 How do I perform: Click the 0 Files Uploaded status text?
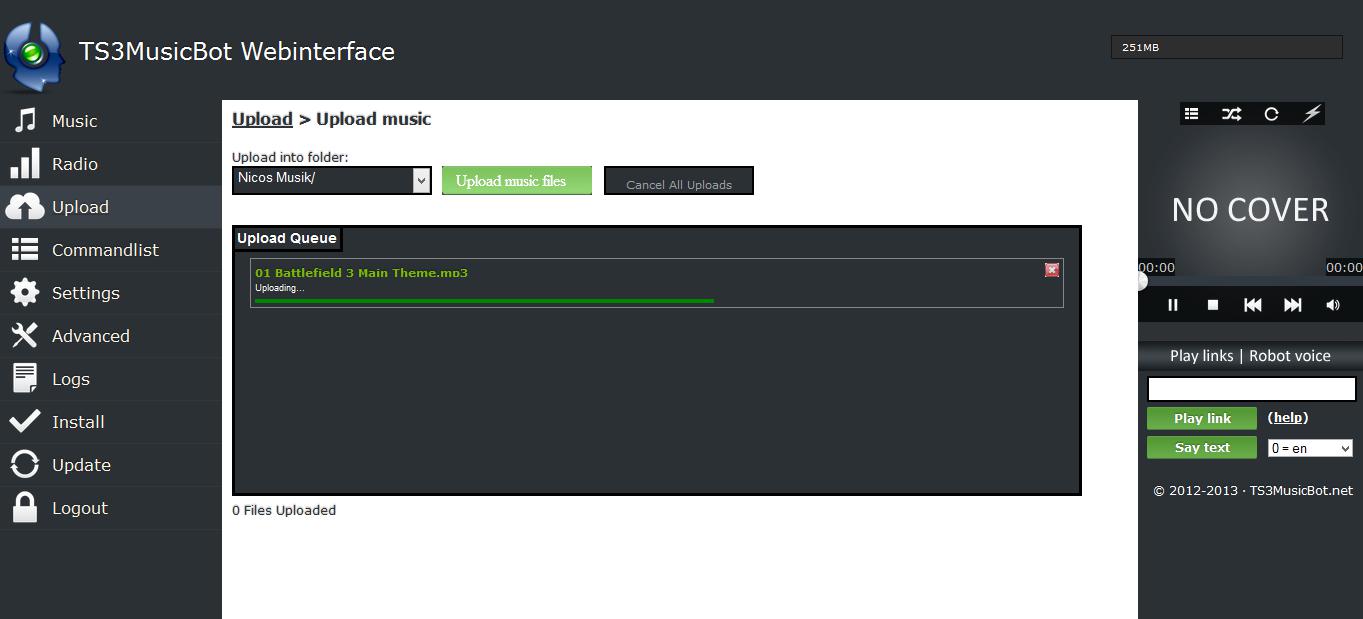pos(284,510)
